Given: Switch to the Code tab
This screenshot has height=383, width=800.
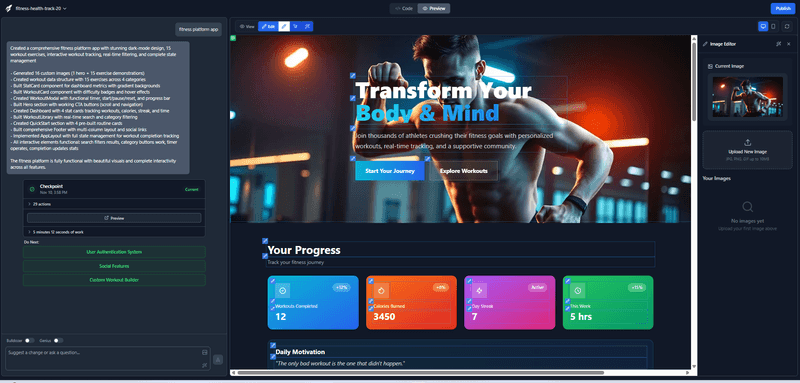Looking at the screenshot, I should coord(404,9).
